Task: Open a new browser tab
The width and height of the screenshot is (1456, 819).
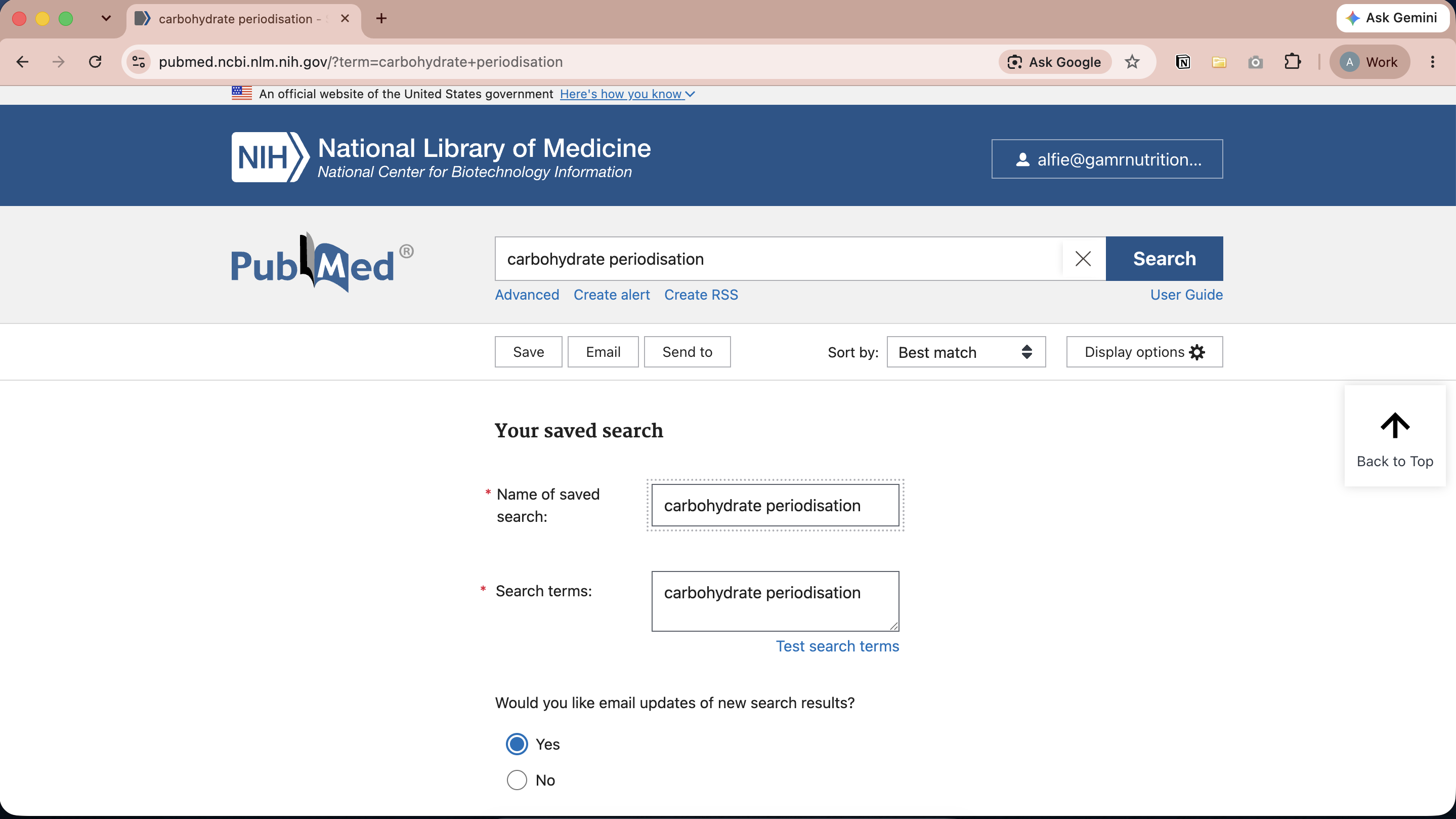Action: pos(381,19)
